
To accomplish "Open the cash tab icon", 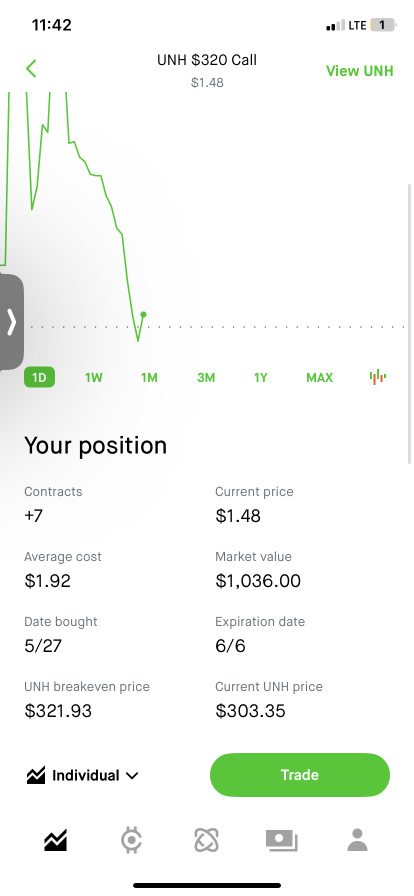I will (281, 841).
